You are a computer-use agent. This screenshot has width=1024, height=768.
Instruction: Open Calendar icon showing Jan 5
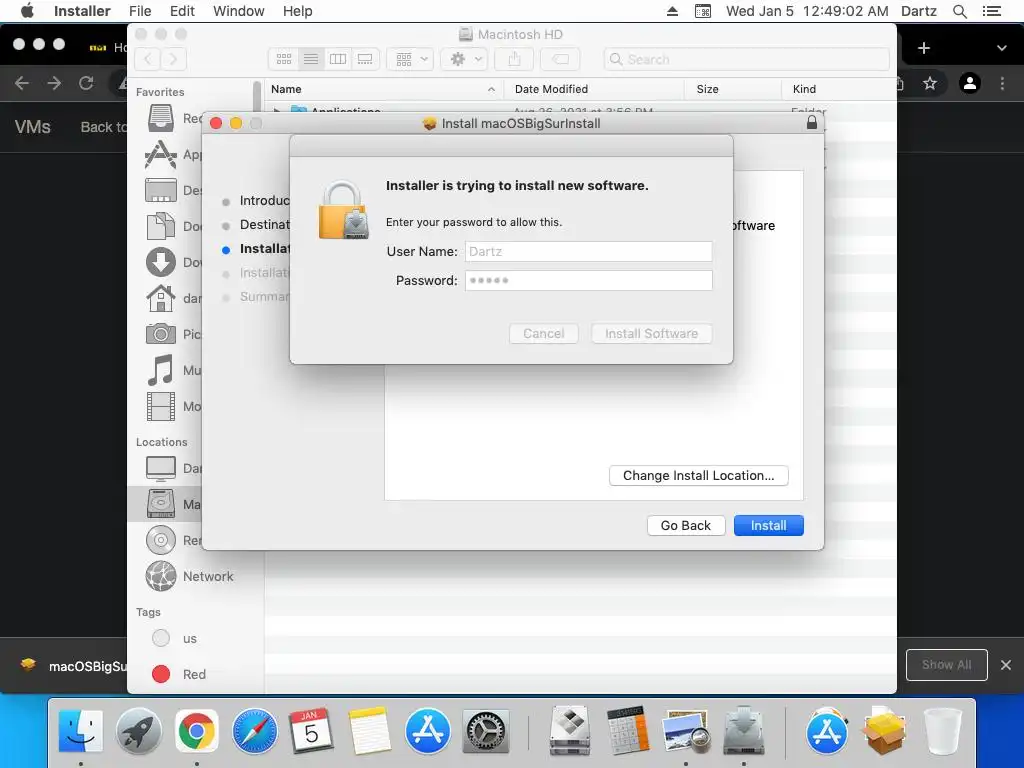(312, 731)
